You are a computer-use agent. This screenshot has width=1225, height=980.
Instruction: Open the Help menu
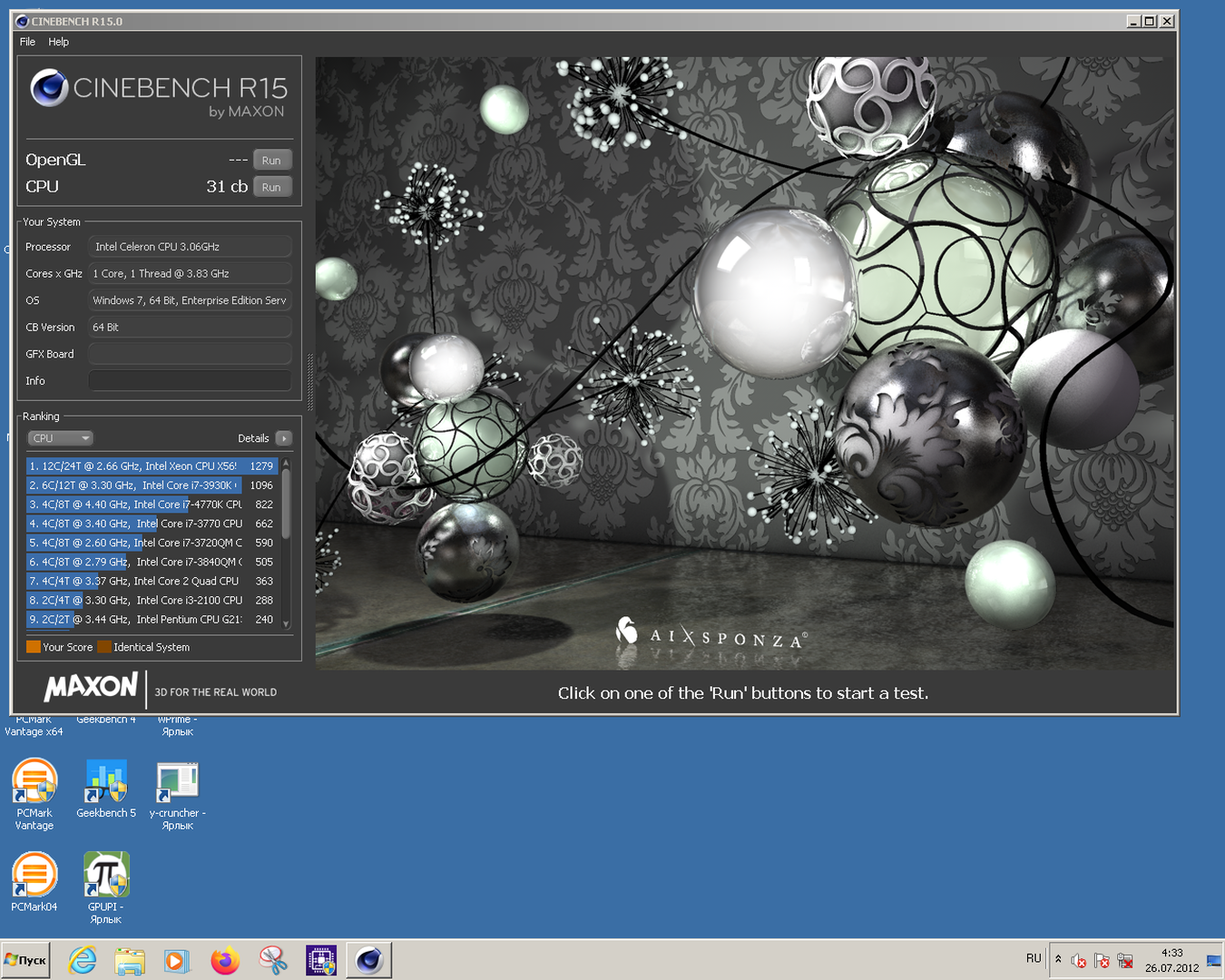[58, 42]
